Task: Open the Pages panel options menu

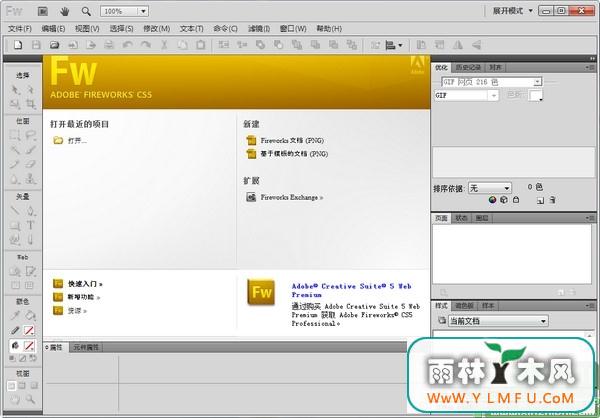Action: (x=588, y=218)
